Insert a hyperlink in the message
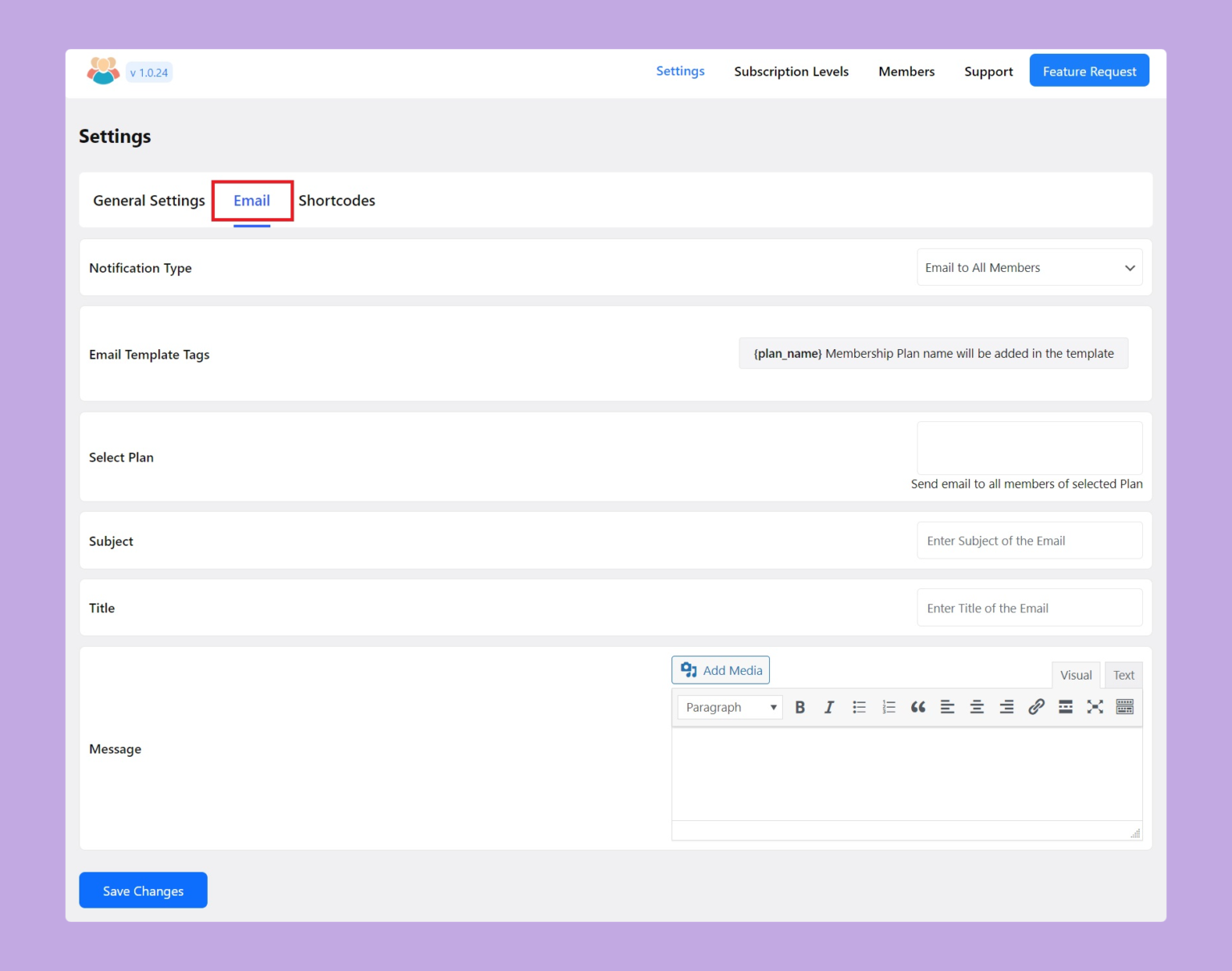This screenshot has width=1232, height=971. 1036,707
